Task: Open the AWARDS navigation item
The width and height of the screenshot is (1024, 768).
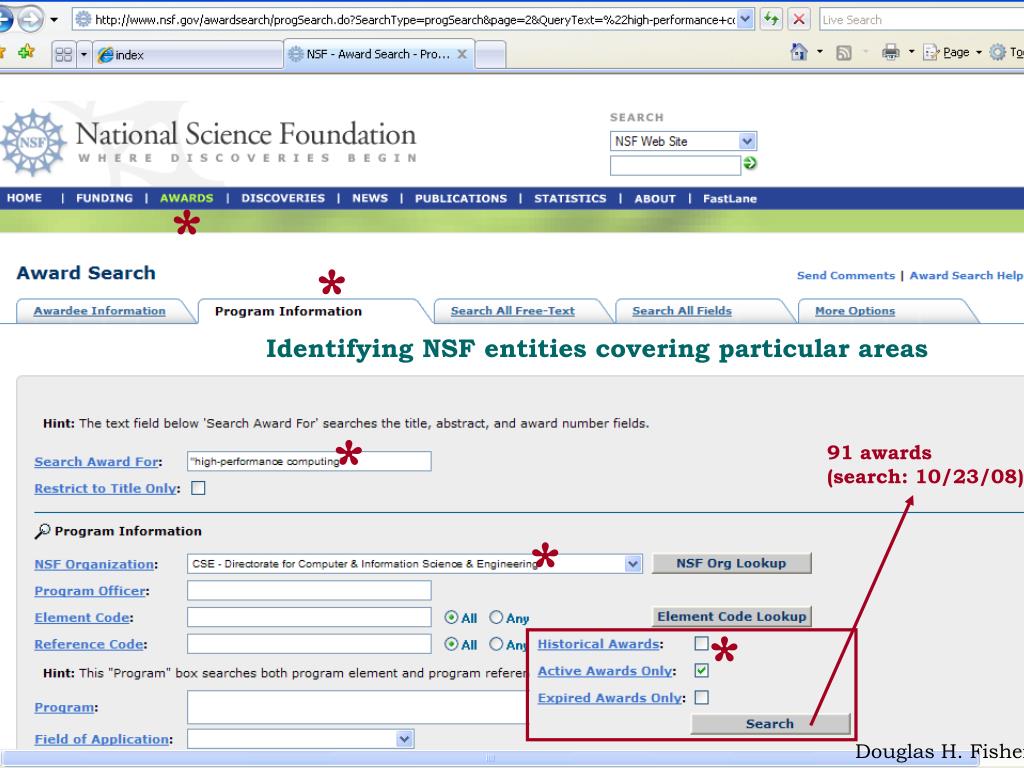Action: pyautogui.click(x=187, y=198)
